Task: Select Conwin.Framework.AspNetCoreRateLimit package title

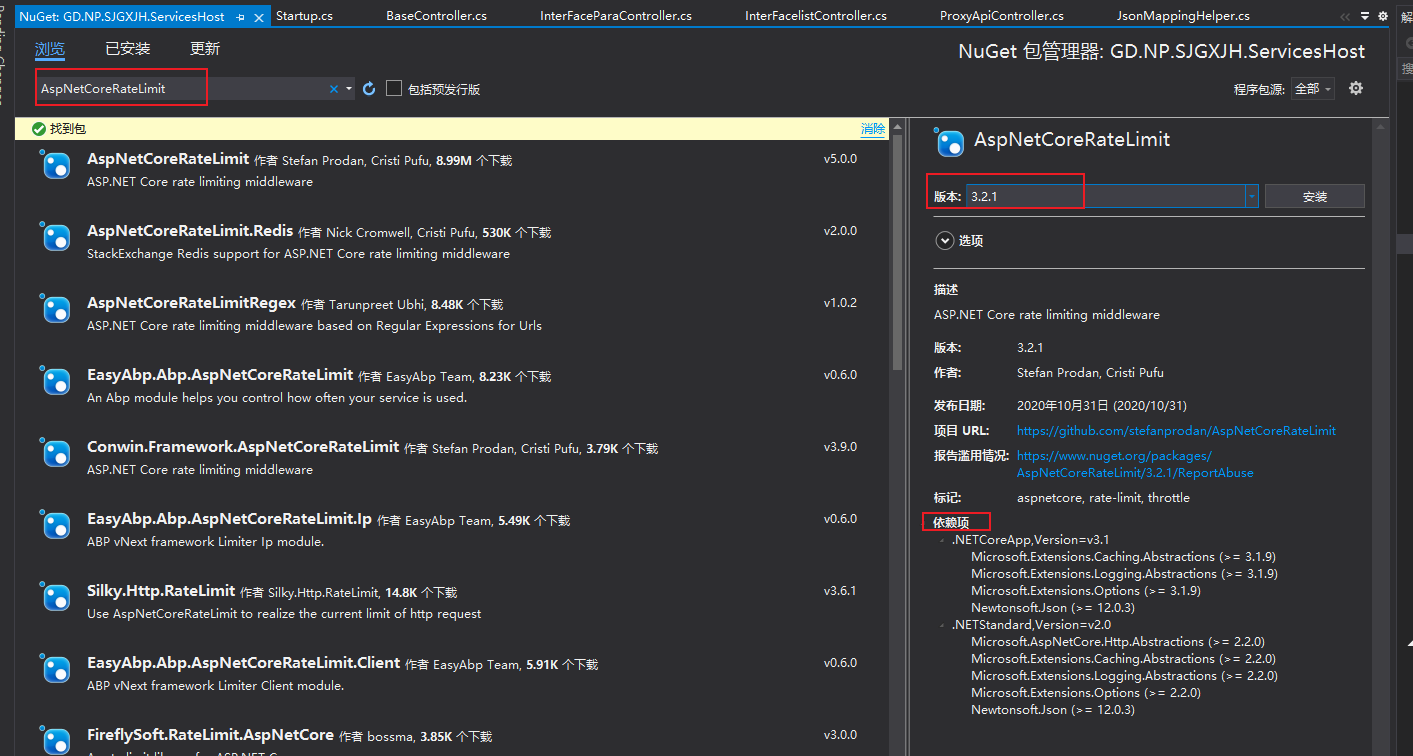Action: [x=243, y=446]
